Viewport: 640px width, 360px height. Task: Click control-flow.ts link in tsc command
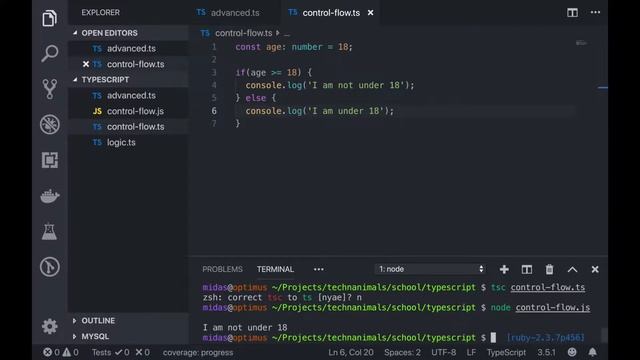(547, 287)
